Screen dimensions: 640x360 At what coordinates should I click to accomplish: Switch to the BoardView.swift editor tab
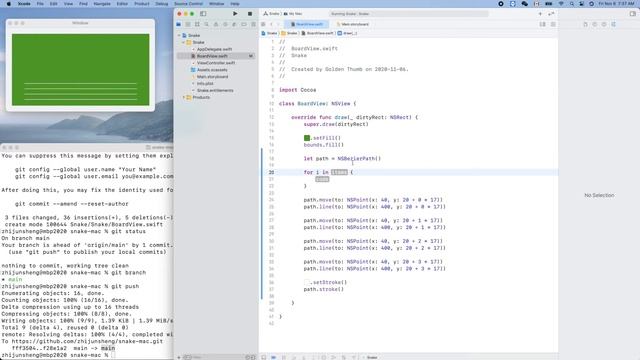coord(307,24)
